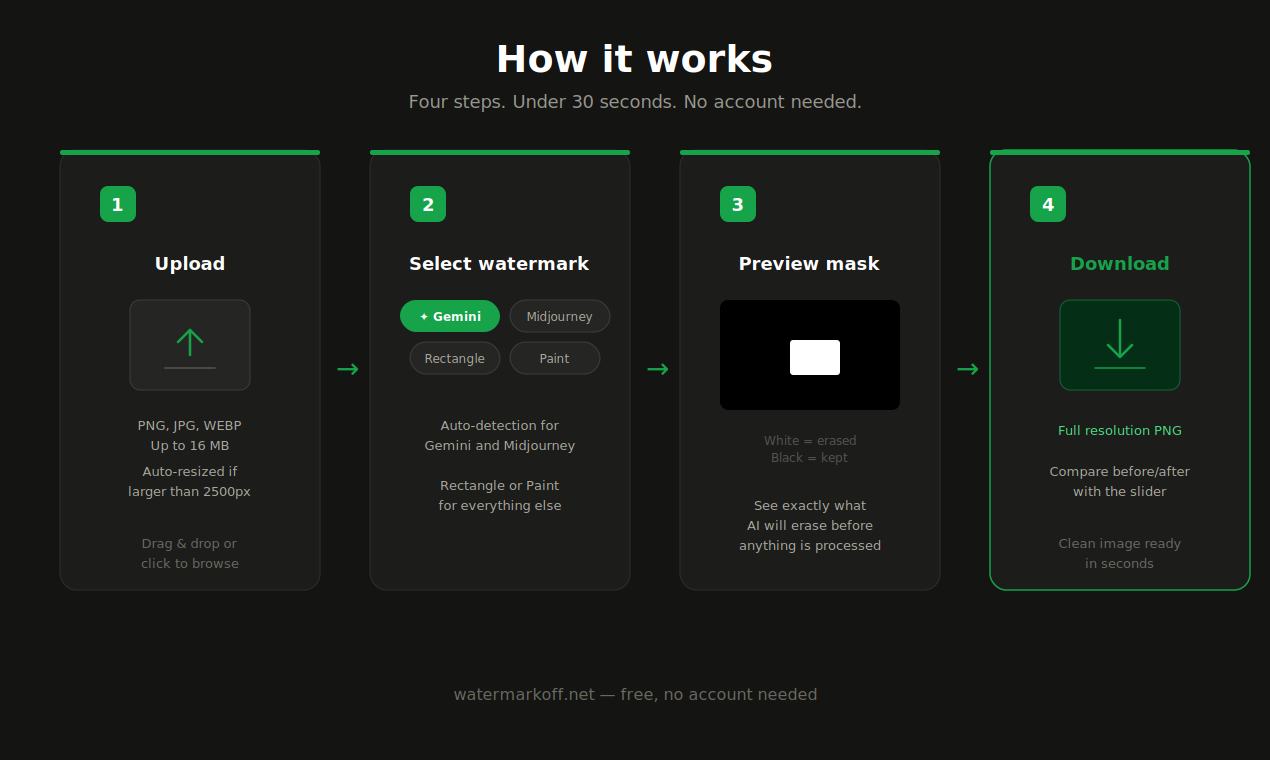
Task: Click the green Download heading
Action: [x=1120, y=264]
